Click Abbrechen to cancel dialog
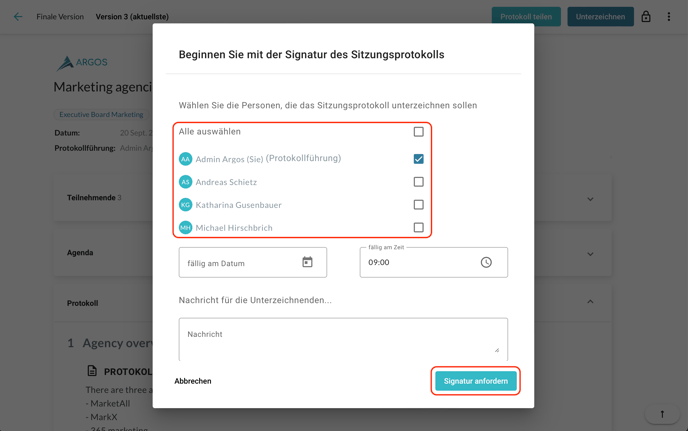Screen dimensions: 688x431 (x=193, y=381)
